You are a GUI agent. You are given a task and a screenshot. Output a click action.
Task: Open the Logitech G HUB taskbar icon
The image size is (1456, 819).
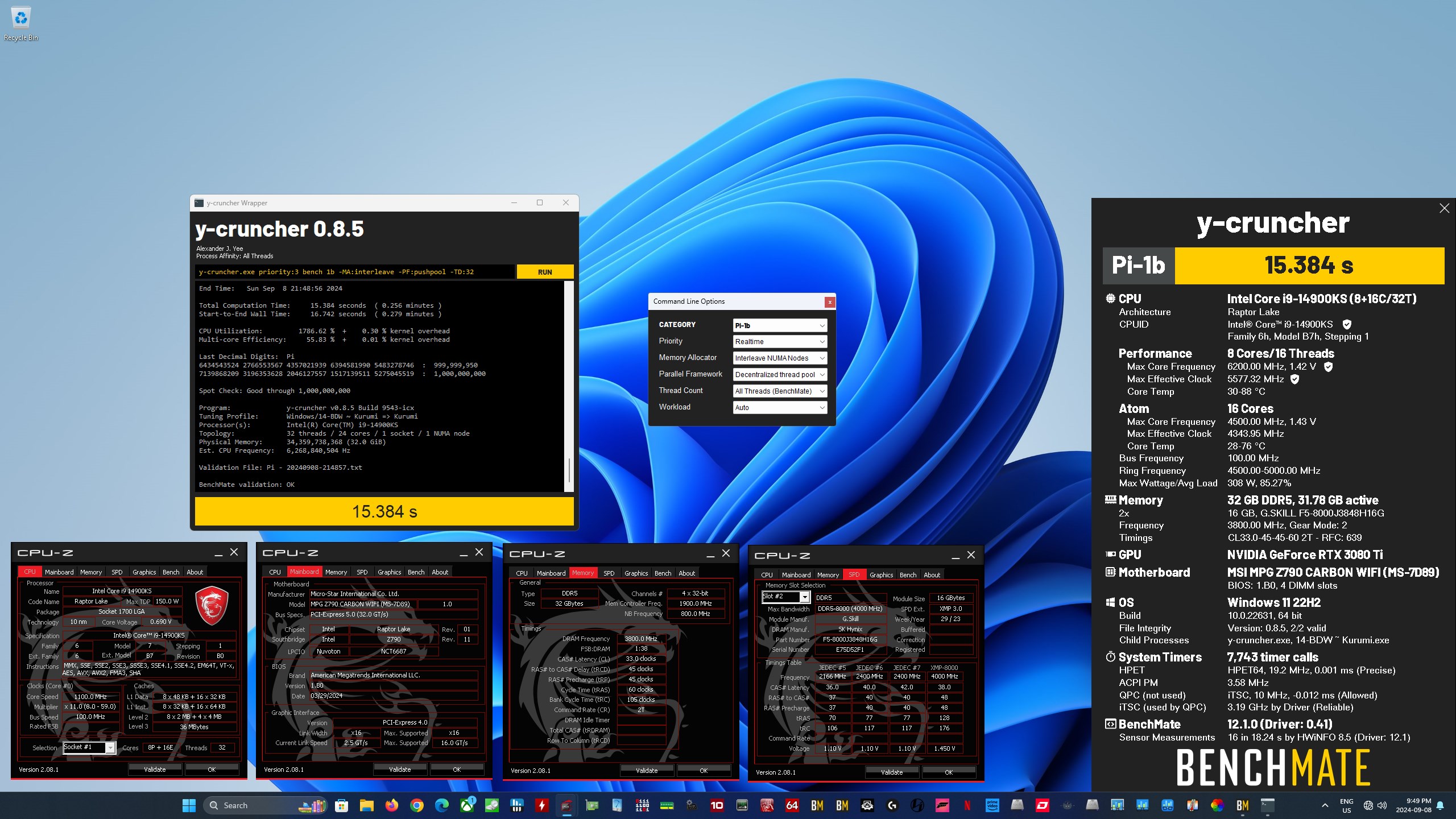pos(892,805)
